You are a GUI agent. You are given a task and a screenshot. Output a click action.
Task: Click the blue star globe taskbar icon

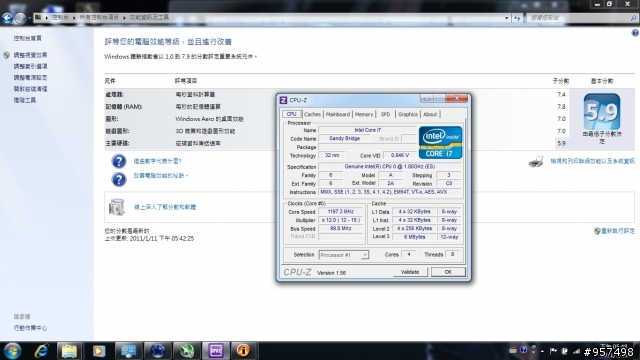click(158, 351)
